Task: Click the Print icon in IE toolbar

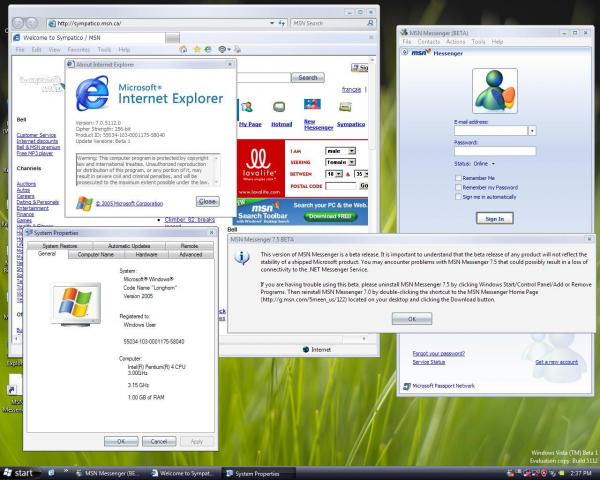Action: click(x=237, y=49)
